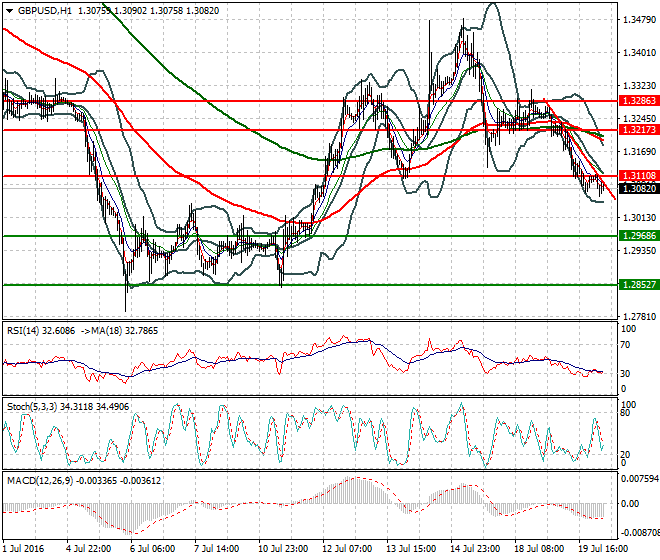
Task: Select the 1.28527 green support price label
Action: (x=639, y=285)
